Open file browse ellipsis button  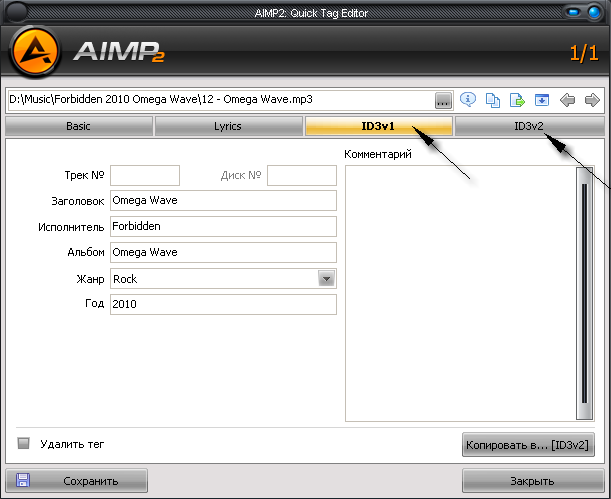click(x=443, y=100)
